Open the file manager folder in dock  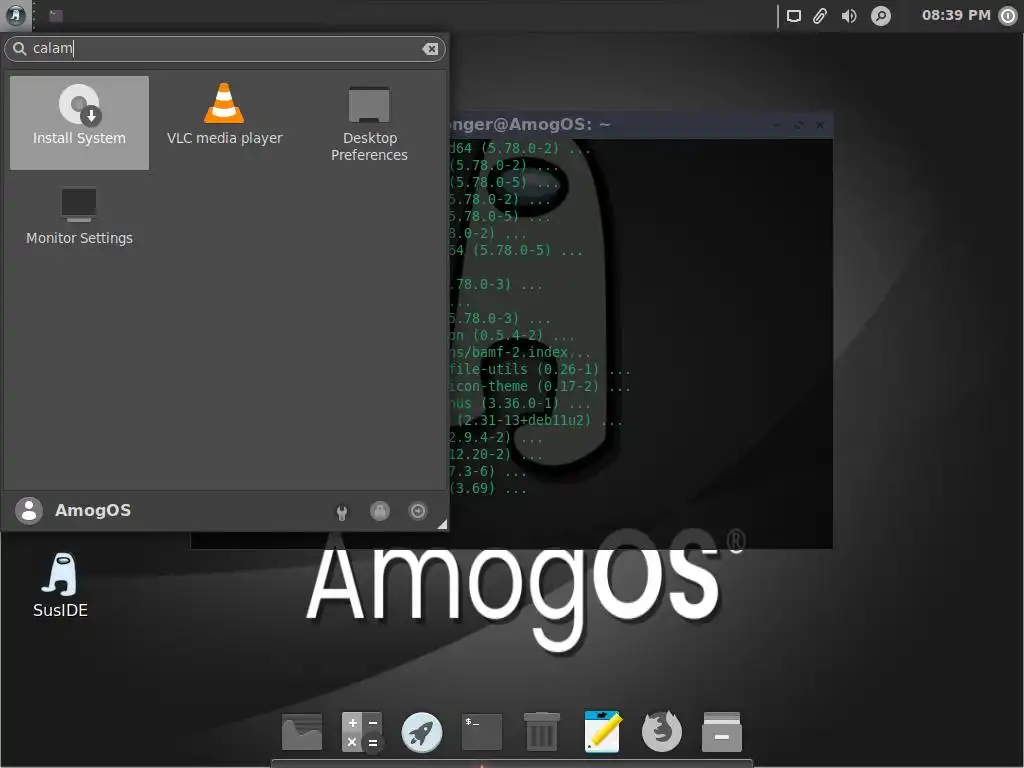click(x=302, y=732)
